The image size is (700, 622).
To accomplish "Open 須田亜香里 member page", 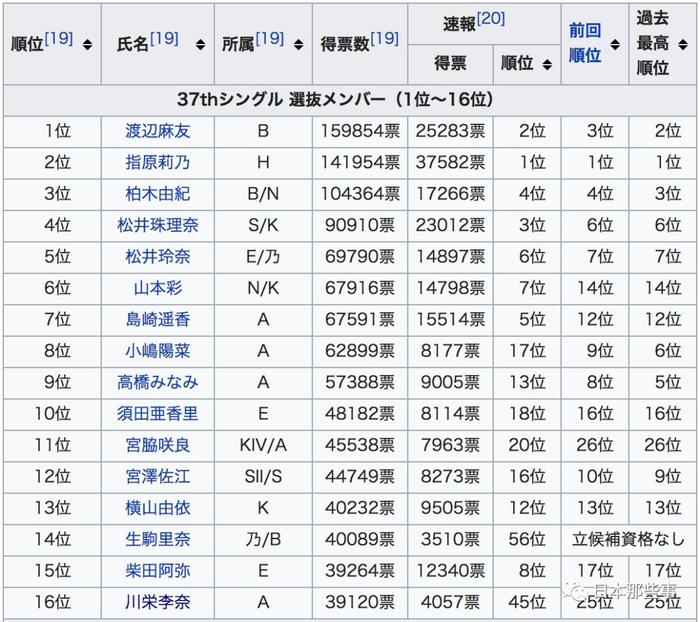I will click(158, 414).
